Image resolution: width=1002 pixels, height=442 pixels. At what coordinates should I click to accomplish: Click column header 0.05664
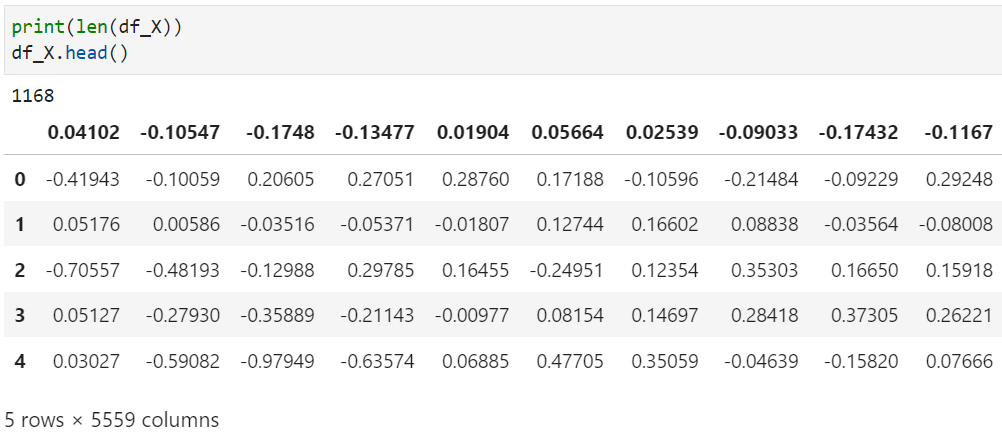[567, 132]
